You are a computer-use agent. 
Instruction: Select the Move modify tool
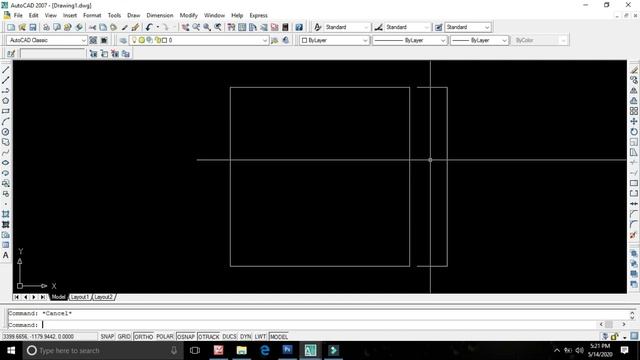click(634, 122)
